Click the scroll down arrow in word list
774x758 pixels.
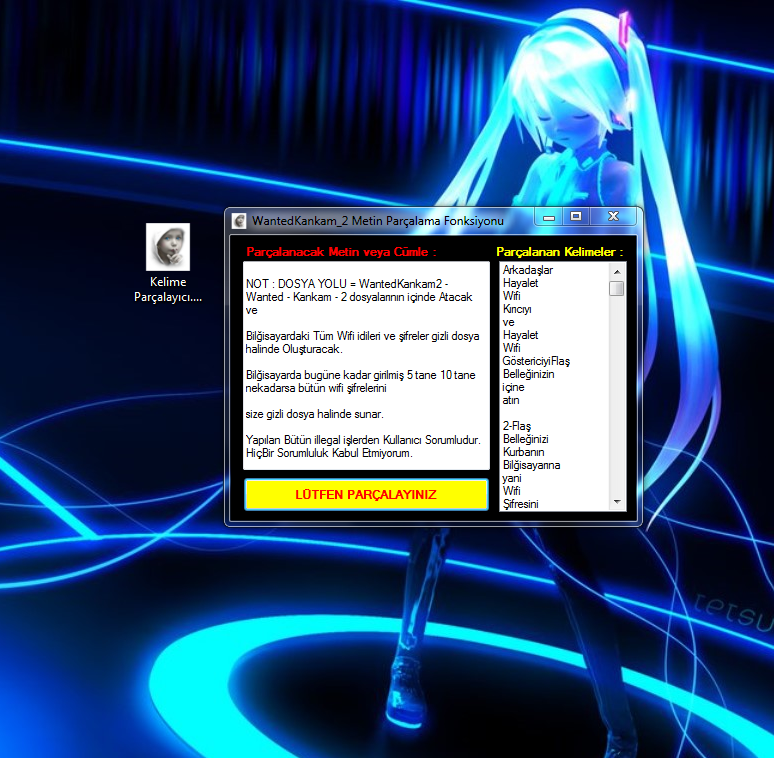(617, 502)
